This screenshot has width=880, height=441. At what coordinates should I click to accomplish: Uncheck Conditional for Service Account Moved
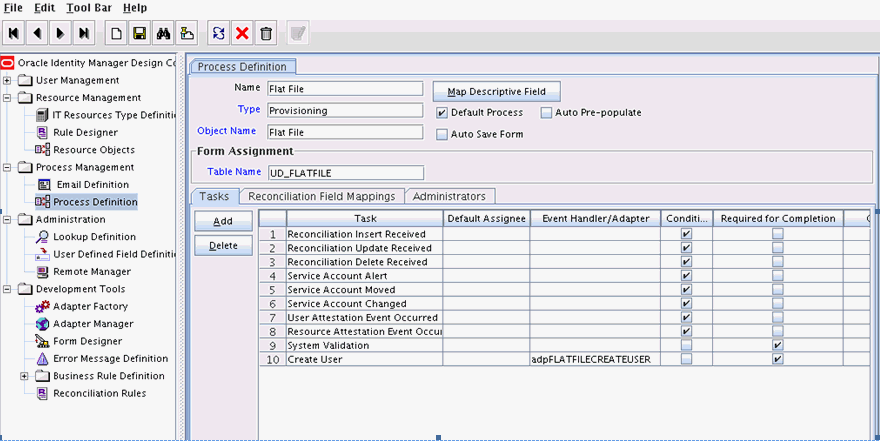(686, 290)
